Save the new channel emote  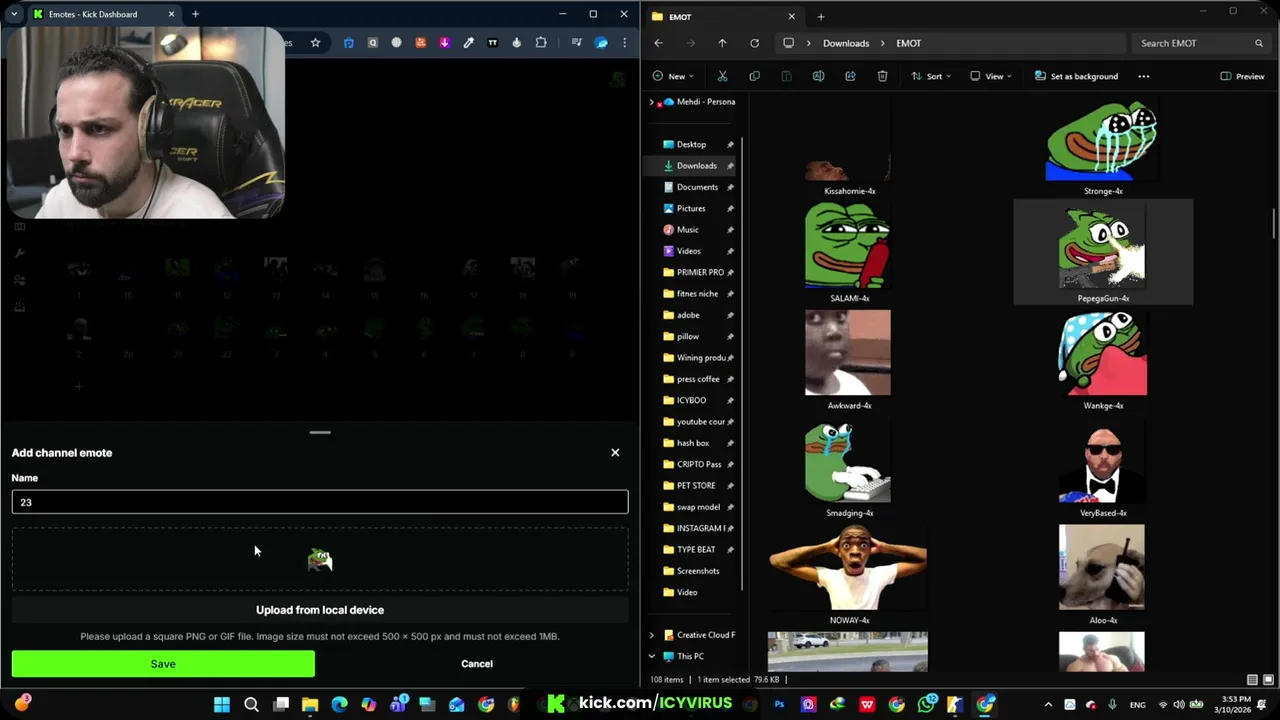[163, 664]
